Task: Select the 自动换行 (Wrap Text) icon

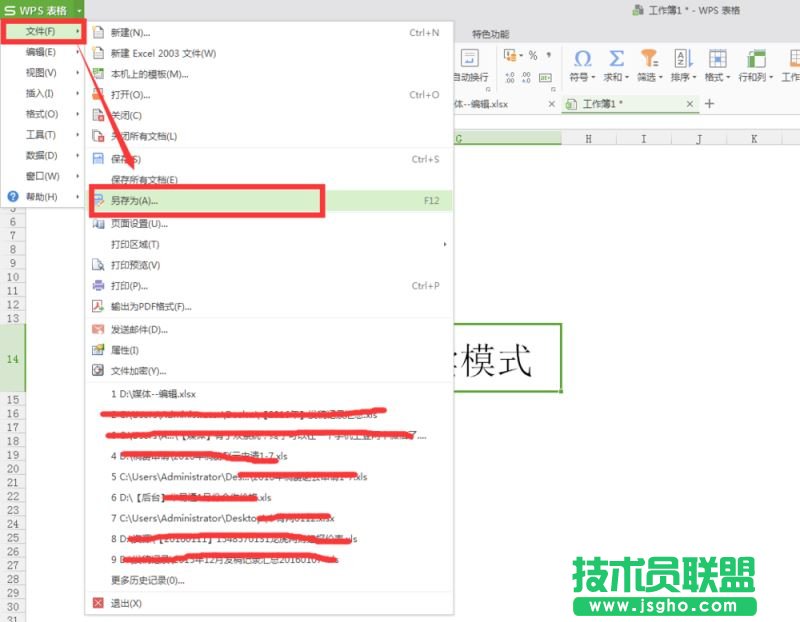Action: pyautogui.click(x=470, y=57)
